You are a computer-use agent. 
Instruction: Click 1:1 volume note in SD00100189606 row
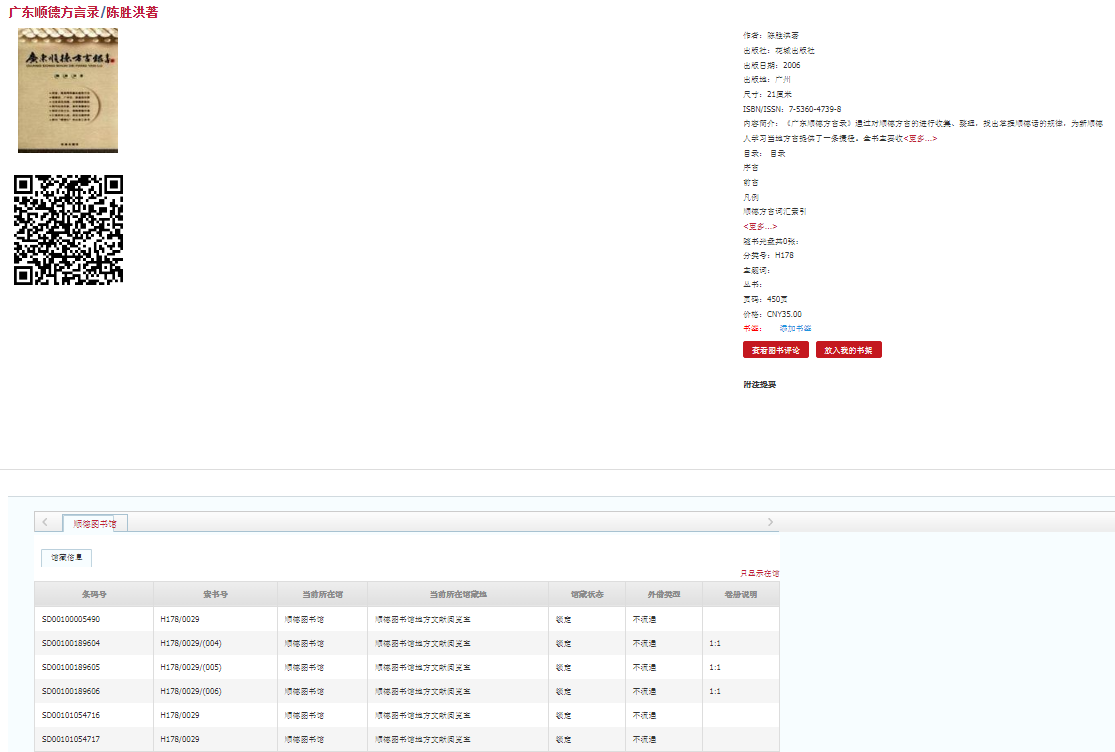[715, 692]
